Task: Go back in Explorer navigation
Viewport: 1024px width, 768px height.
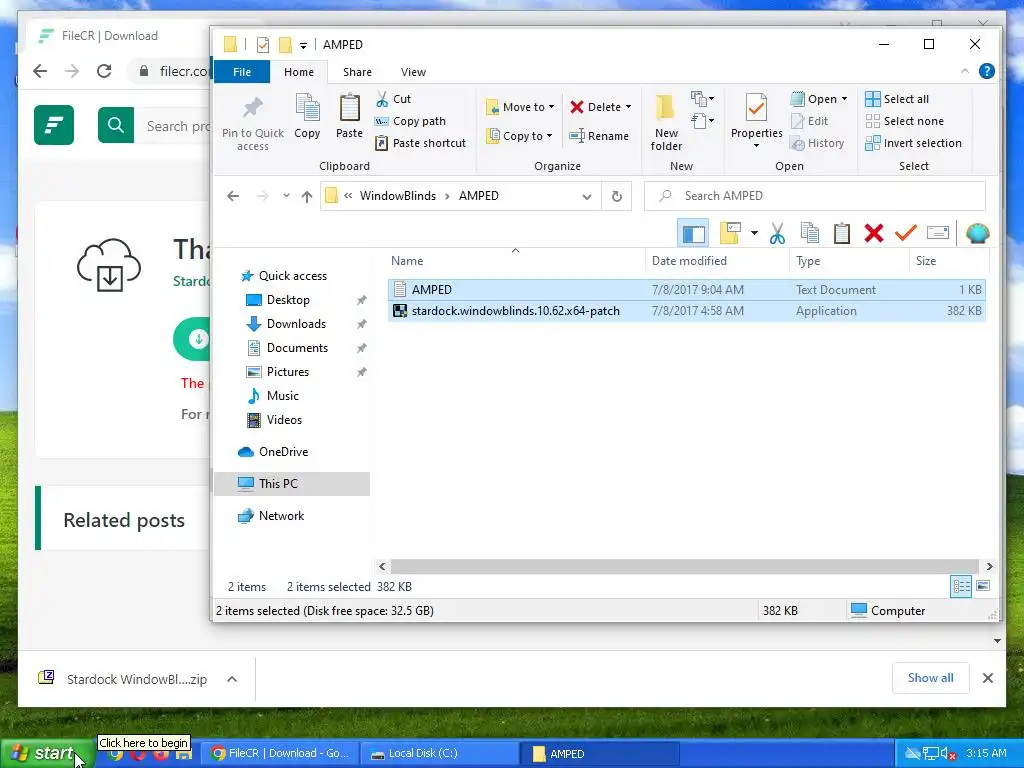Action: 233,196
